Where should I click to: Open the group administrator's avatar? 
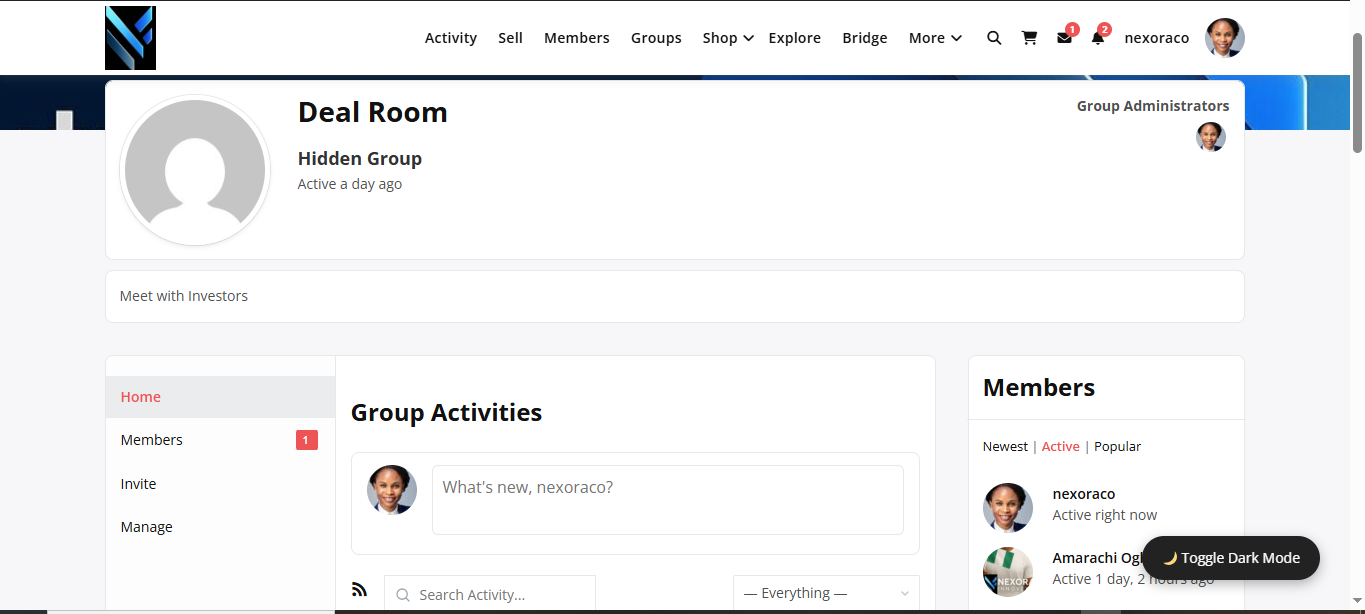pyautogui.click(x=1211, y=137)
